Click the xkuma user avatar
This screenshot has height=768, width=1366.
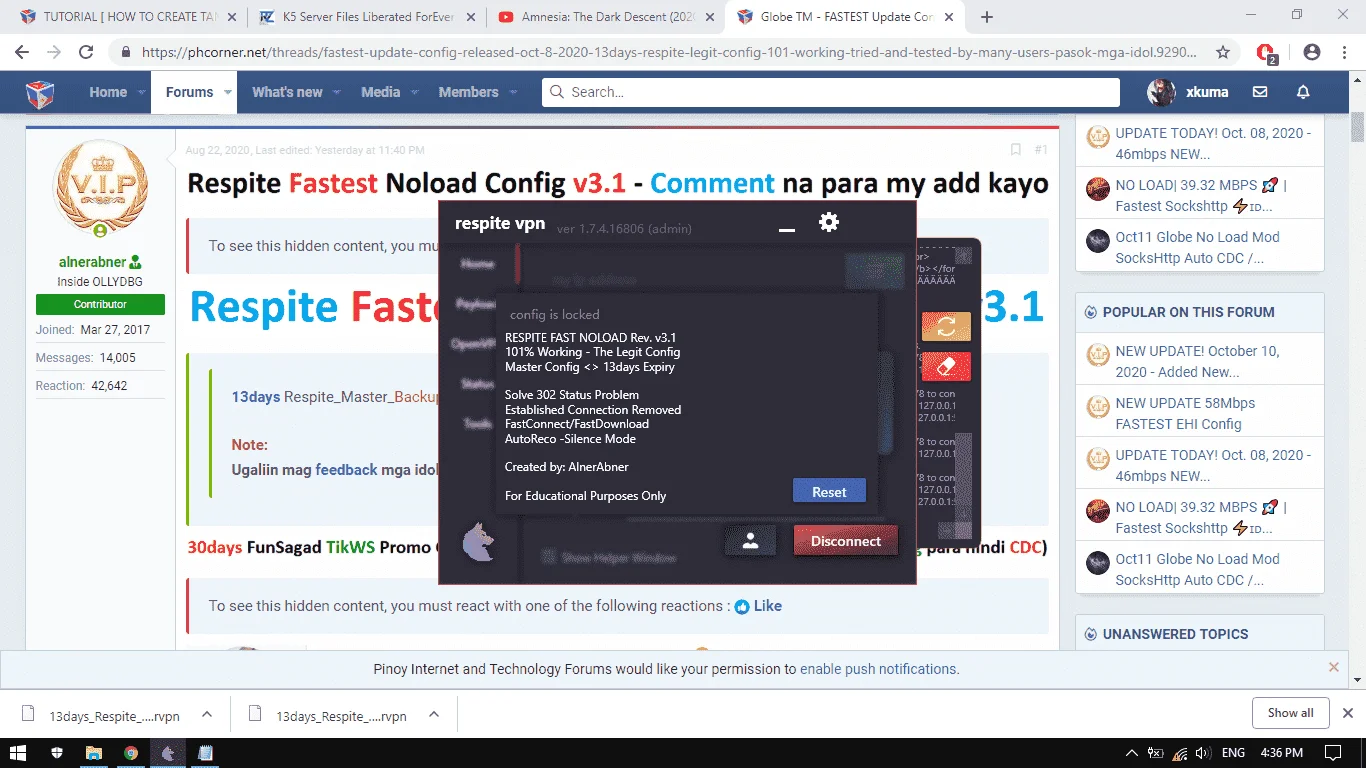click(x=1161, y=92)
